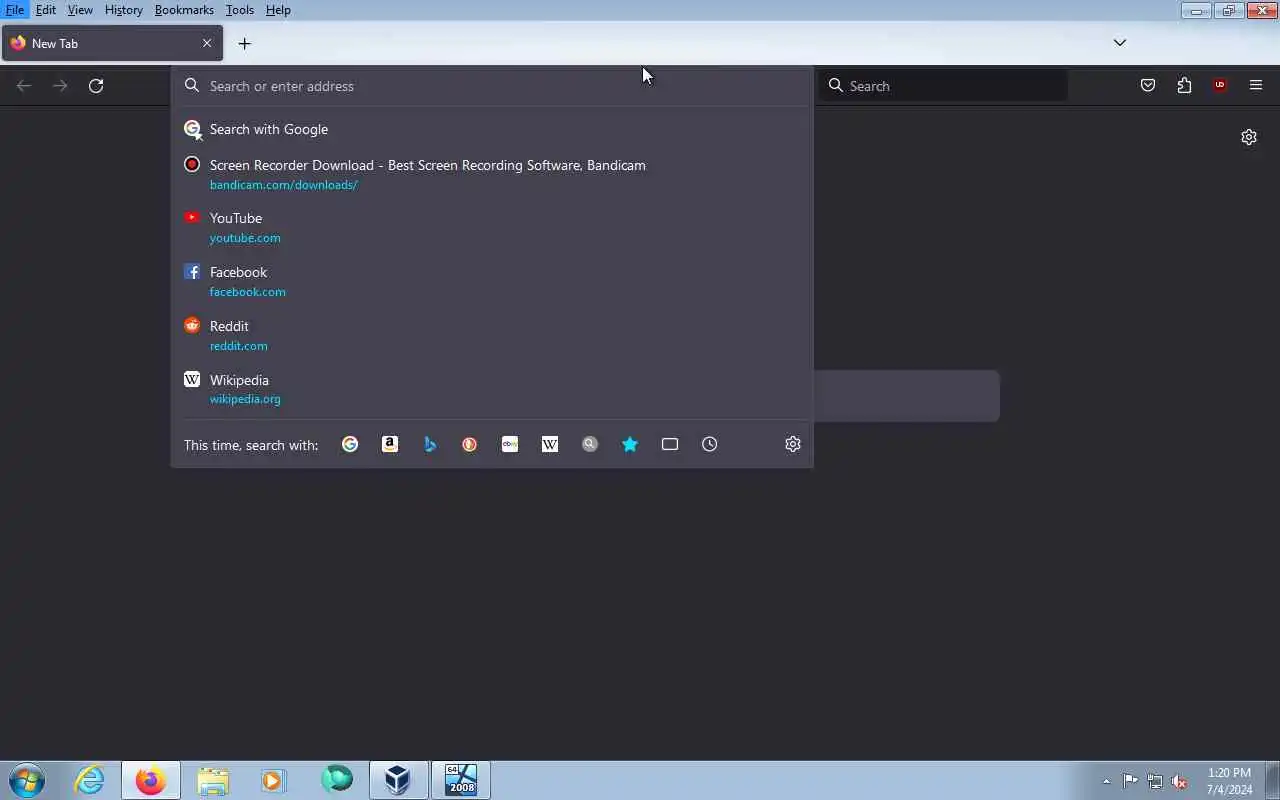Open the muted volume tray icon
Screen dimensions: 1280x800
[1180, 781]
